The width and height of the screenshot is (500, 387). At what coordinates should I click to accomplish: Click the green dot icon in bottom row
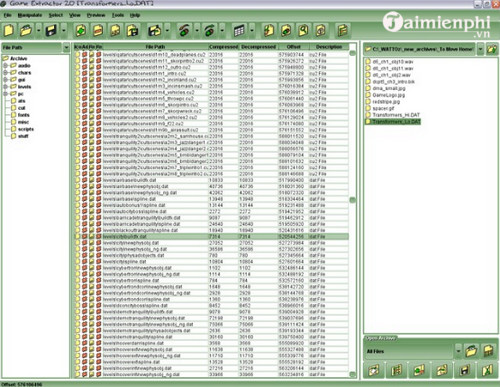(419, 370)
